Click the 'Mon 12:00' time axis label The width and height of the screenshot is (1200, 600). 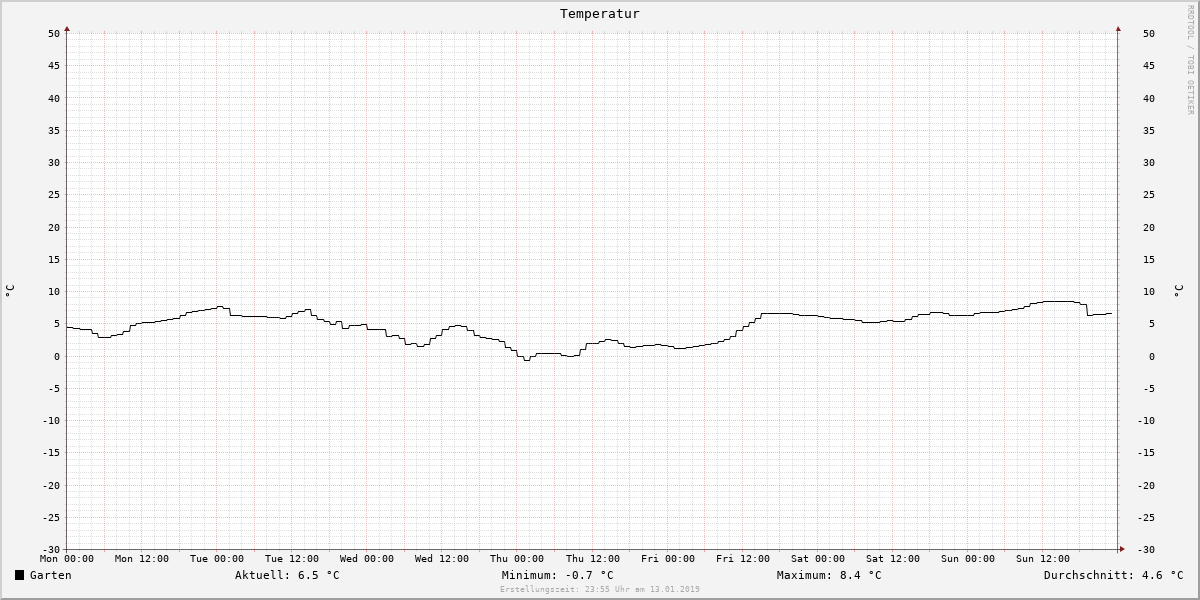pos(142,559)
